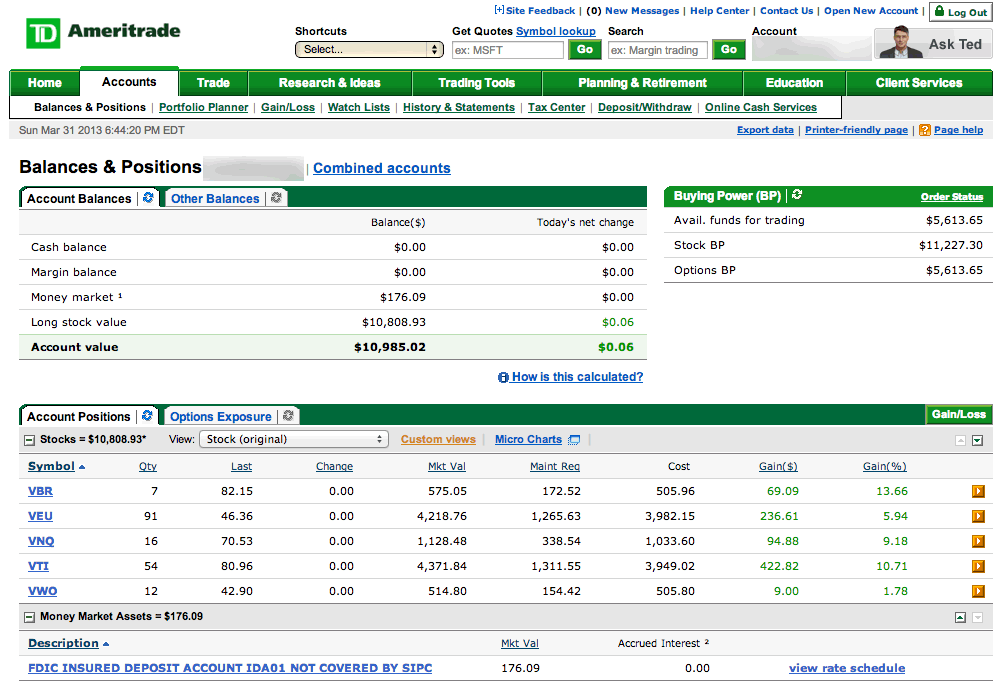Screen dimensions: 1003x687
Task: Open actions arrow for VEU row
Action: pyautogui.click(x=978, y=516)
